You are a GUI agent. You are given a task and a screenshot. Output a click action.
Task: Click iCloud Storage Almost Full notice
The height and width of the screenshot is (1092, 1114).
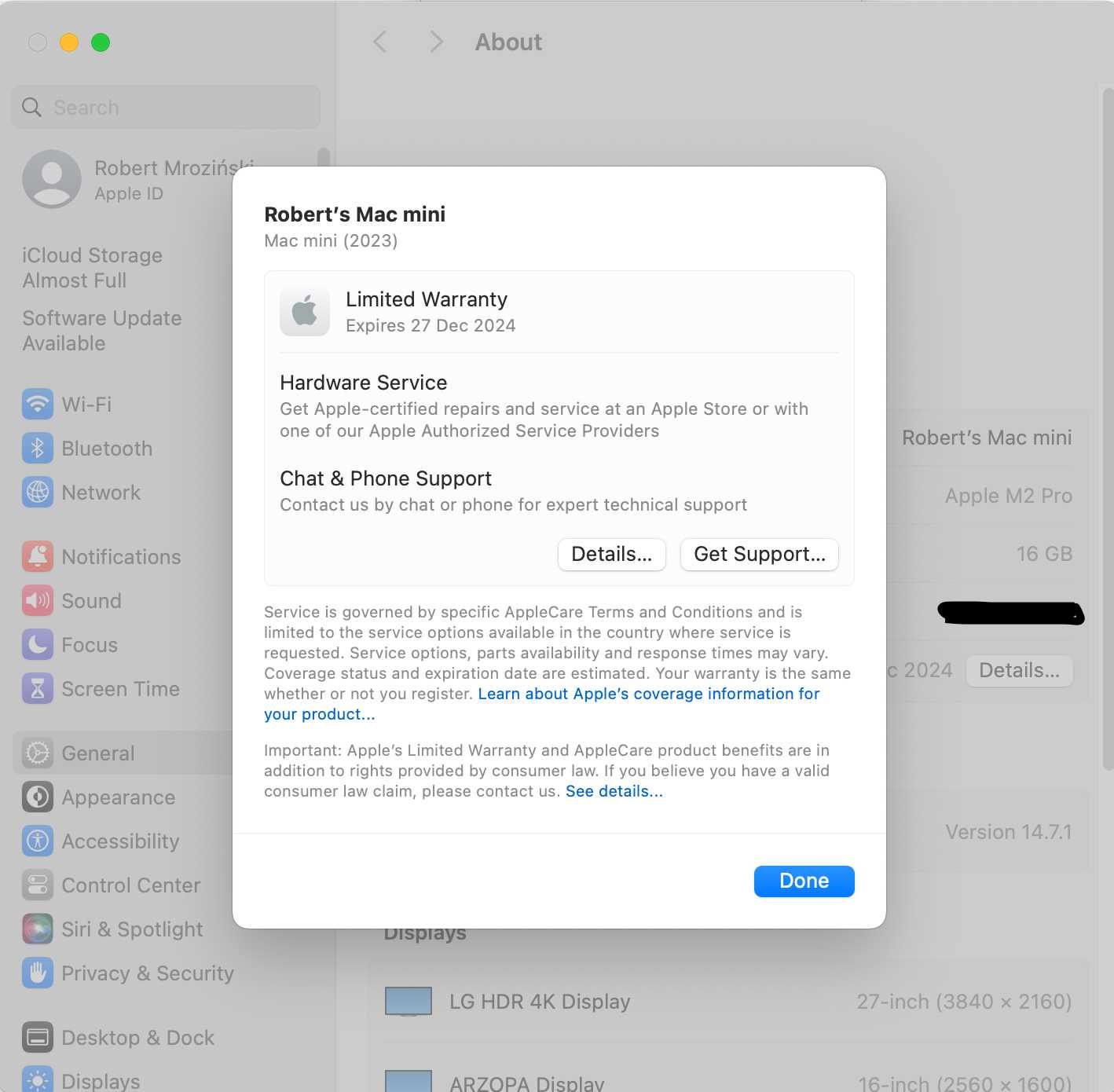(x=92, y=268)
